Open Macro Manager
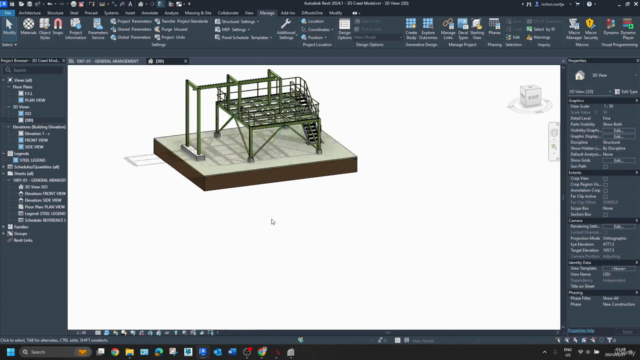Screen dimensions: 640x360 [x=574, y=29]
